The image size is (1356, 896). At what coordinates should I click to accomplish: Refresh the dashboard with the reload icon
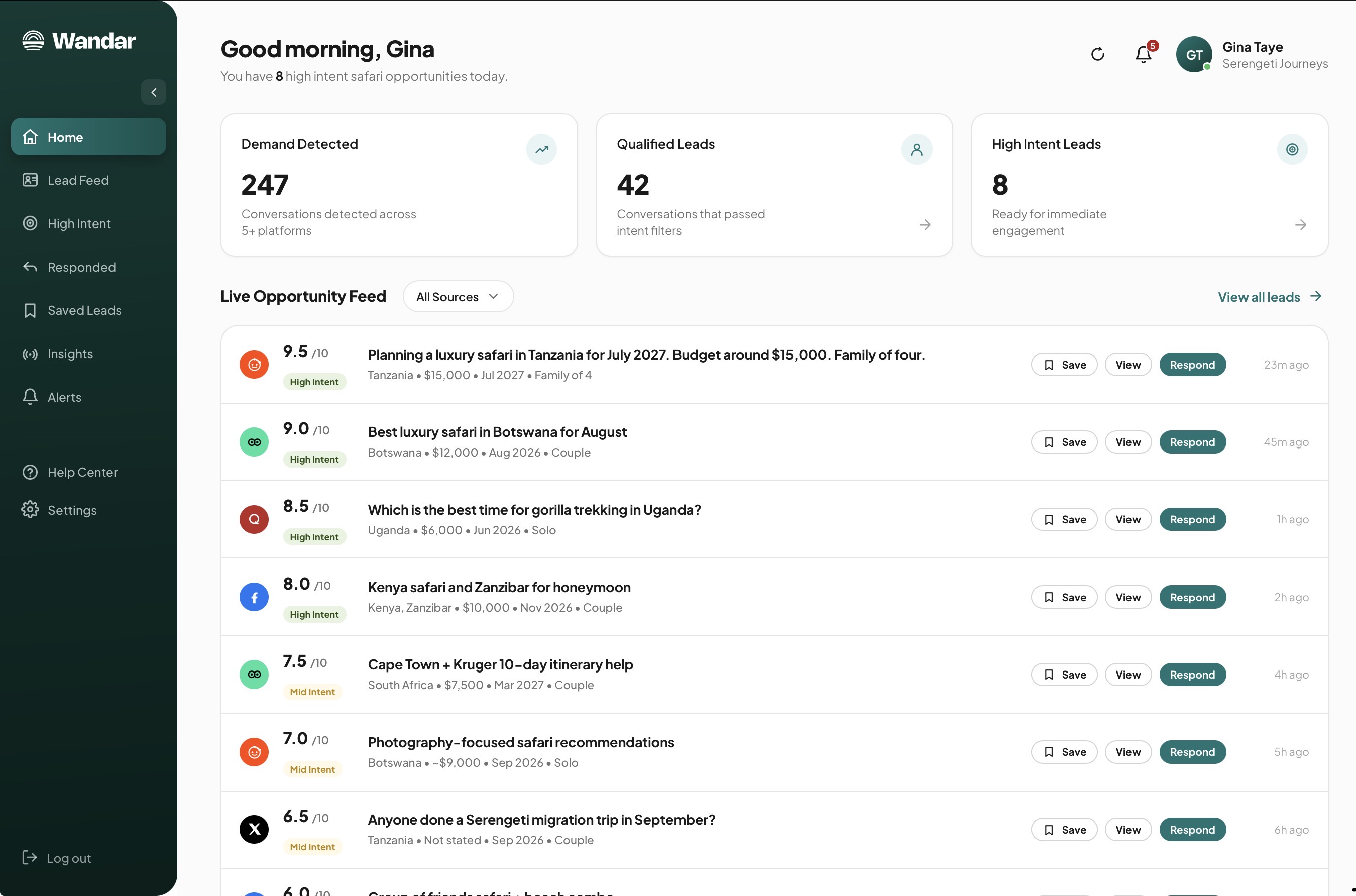(x=1098, y=54)
